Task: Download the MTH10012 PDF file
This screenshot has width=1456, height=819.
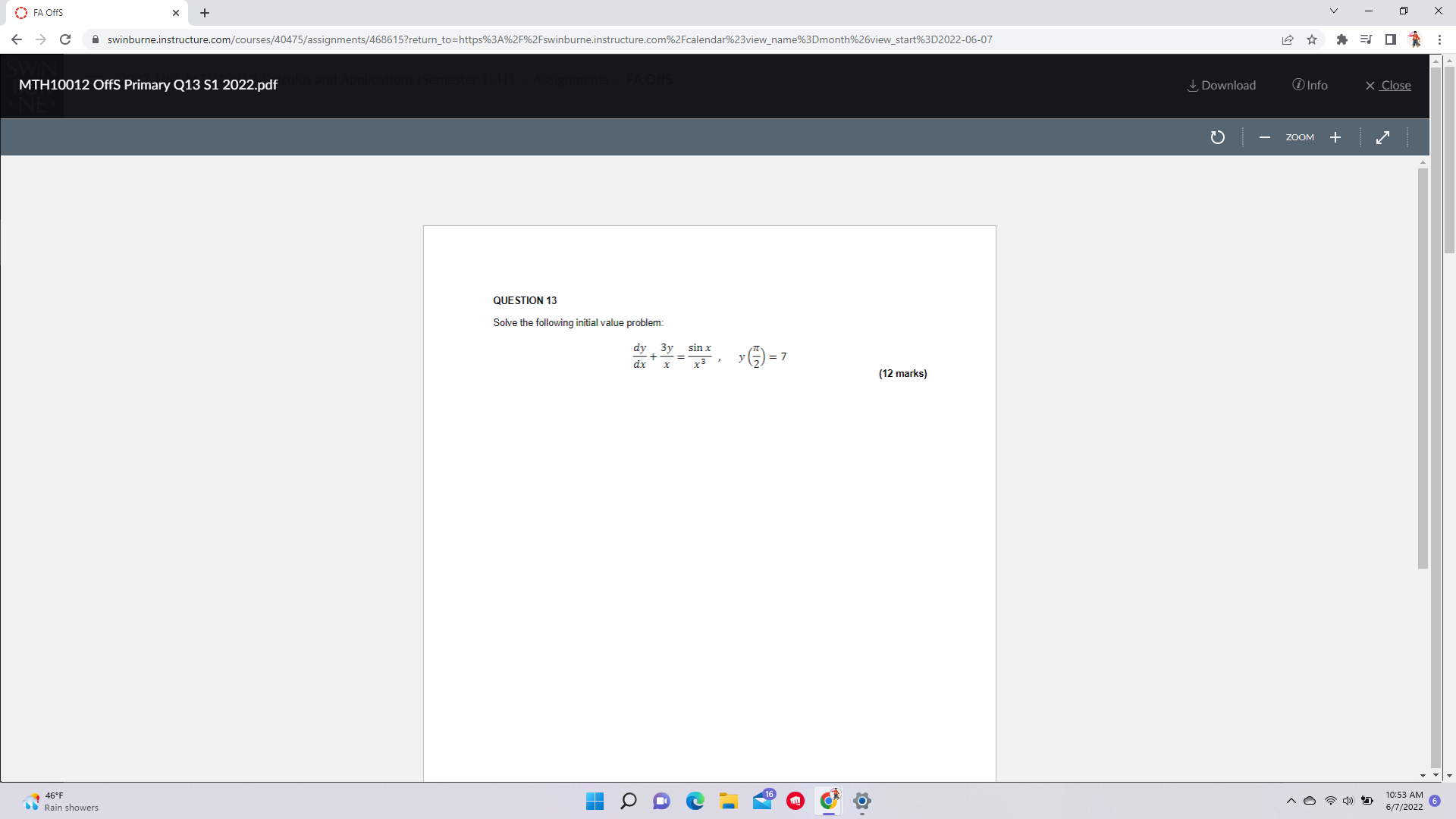Action: [x=1220, y=85]
